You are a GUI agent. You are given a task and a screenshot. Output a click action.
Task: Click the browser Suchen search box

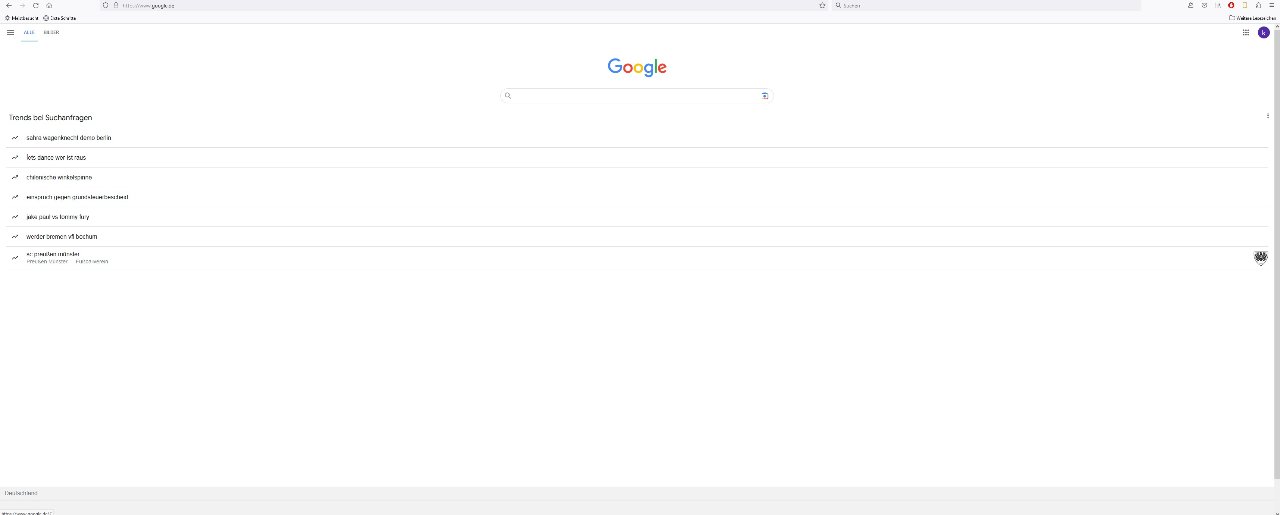tap(987, 5)
